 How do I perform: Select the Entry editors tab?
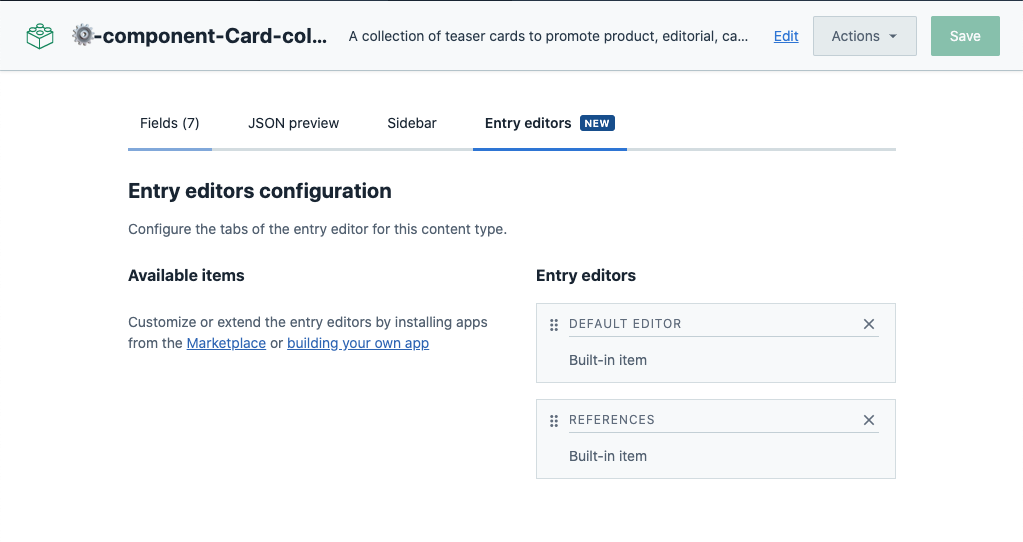(x=528, y=123)
